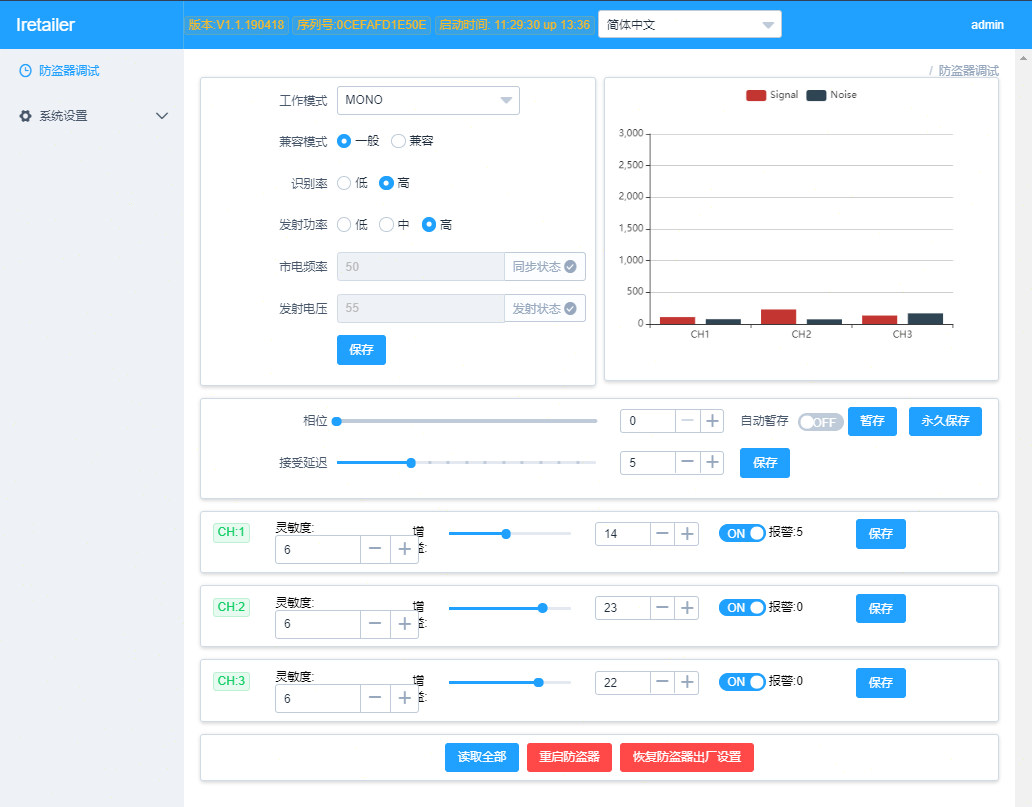Open the 工作模式 MONO dropdown

[428, 100]
